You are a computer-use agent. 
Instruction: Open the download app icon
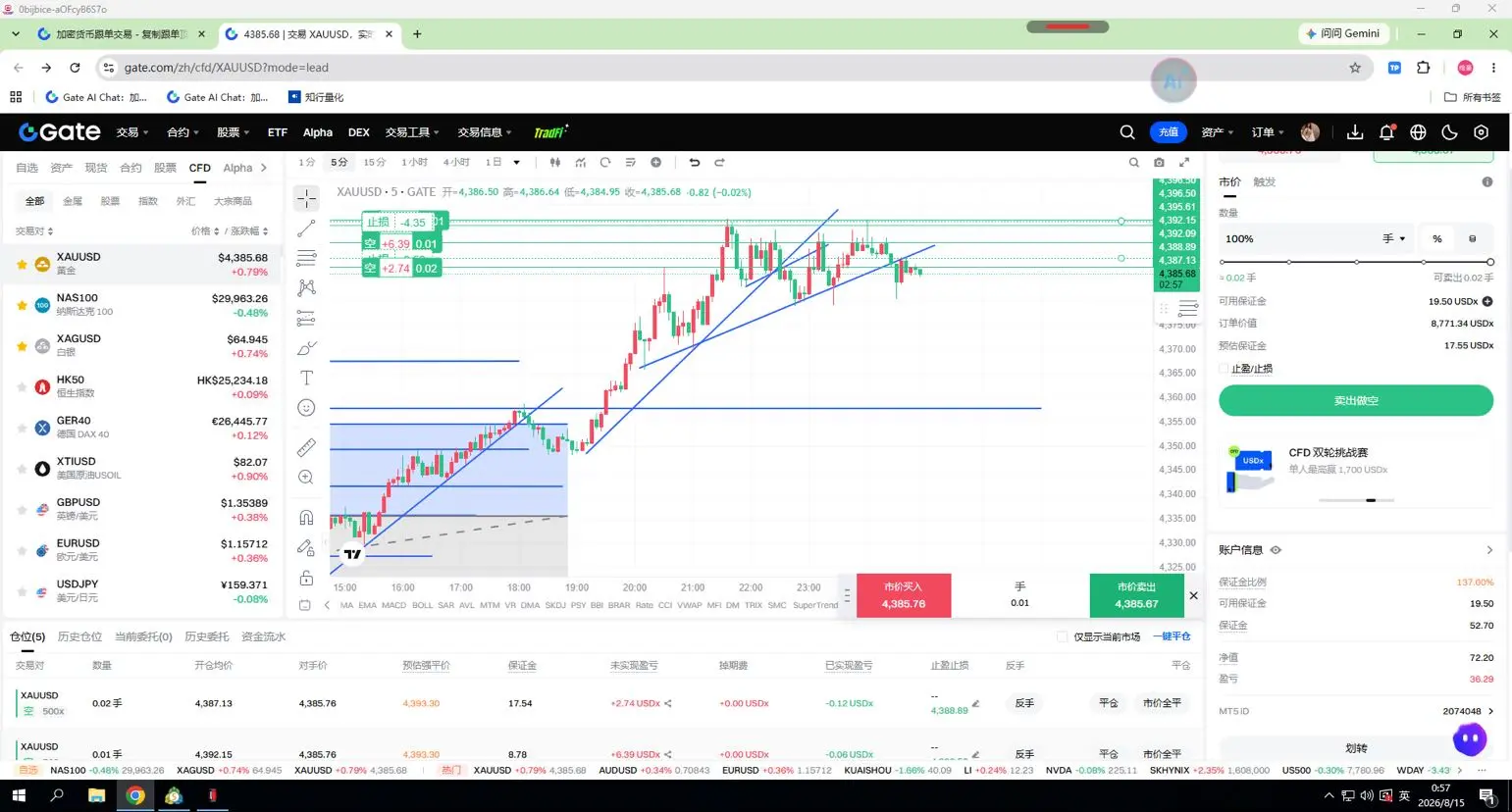point(1355,132)
